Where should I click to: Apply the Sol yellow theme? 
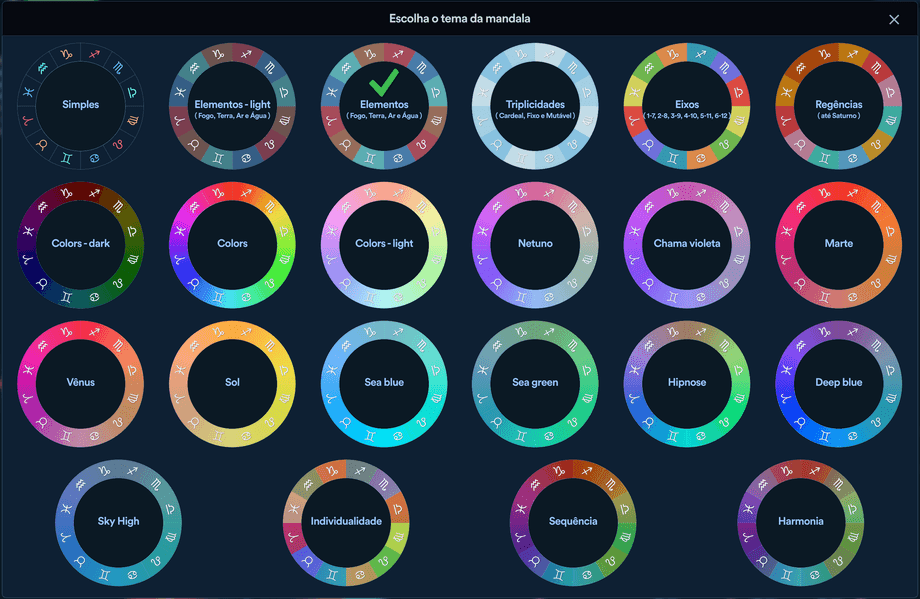pos(232,384)
